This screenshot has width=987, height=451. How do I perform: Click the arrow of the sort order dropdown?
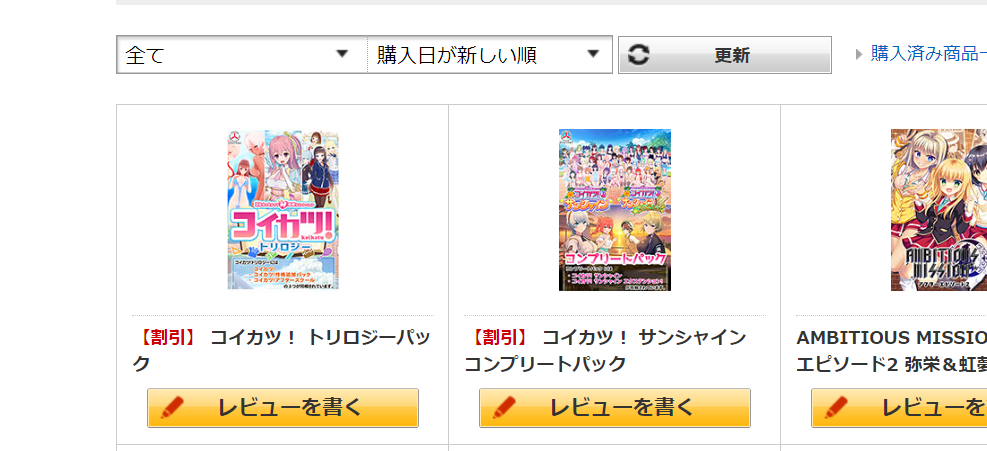tap(592, 54)
